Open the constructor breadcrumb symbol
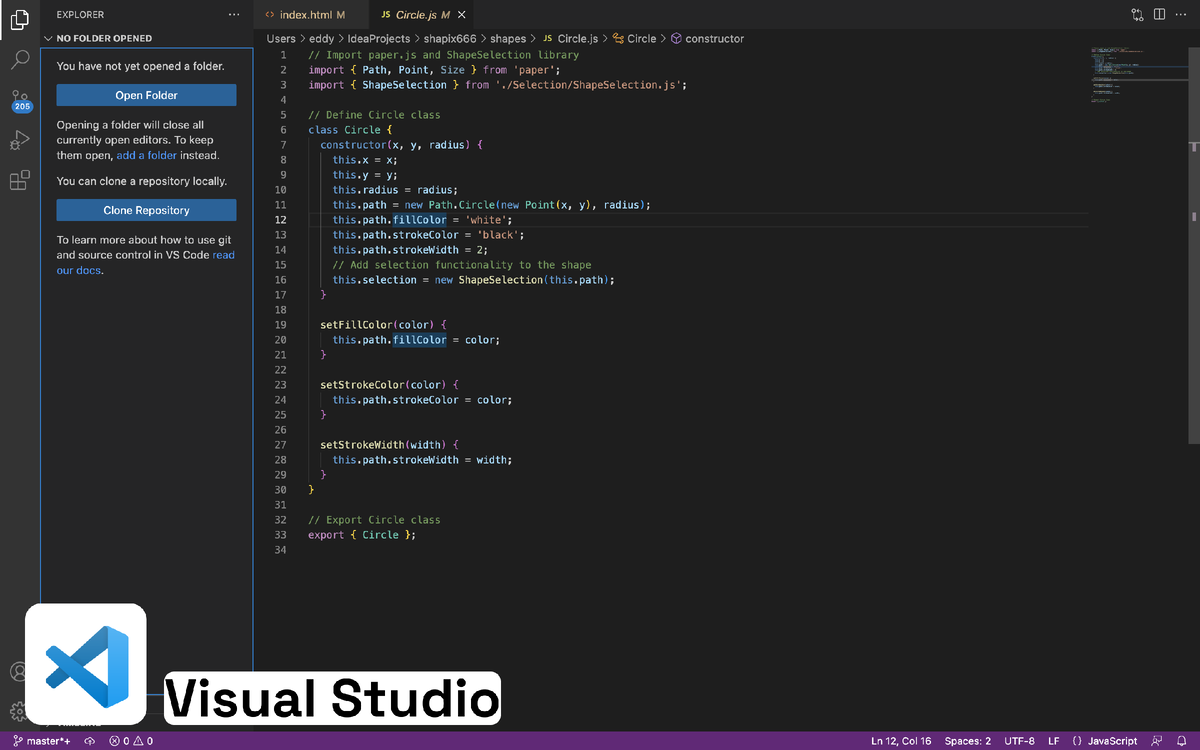This screenshot has height=750, width=1200. [x=707, y=38]
